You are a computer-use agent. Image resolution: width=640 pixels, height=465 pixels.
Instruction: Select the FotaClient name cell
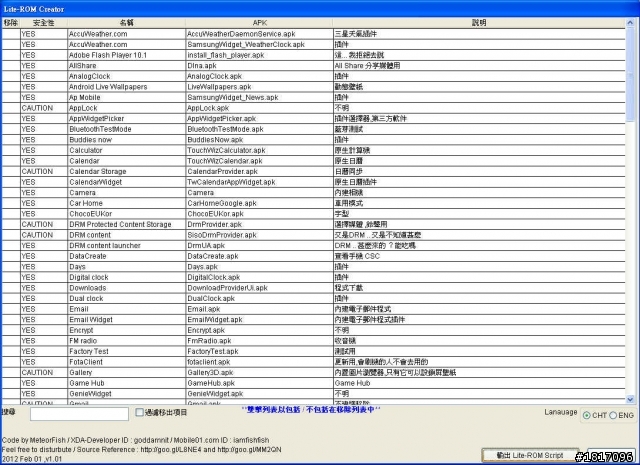pos(126,362)
